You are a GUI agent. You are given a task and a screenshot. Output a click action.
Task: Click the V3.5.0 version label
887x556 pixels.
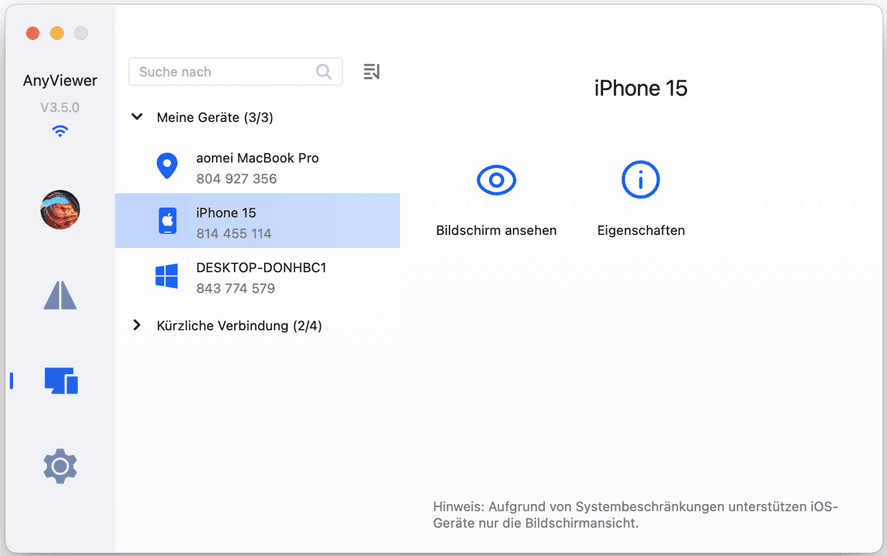60,107
